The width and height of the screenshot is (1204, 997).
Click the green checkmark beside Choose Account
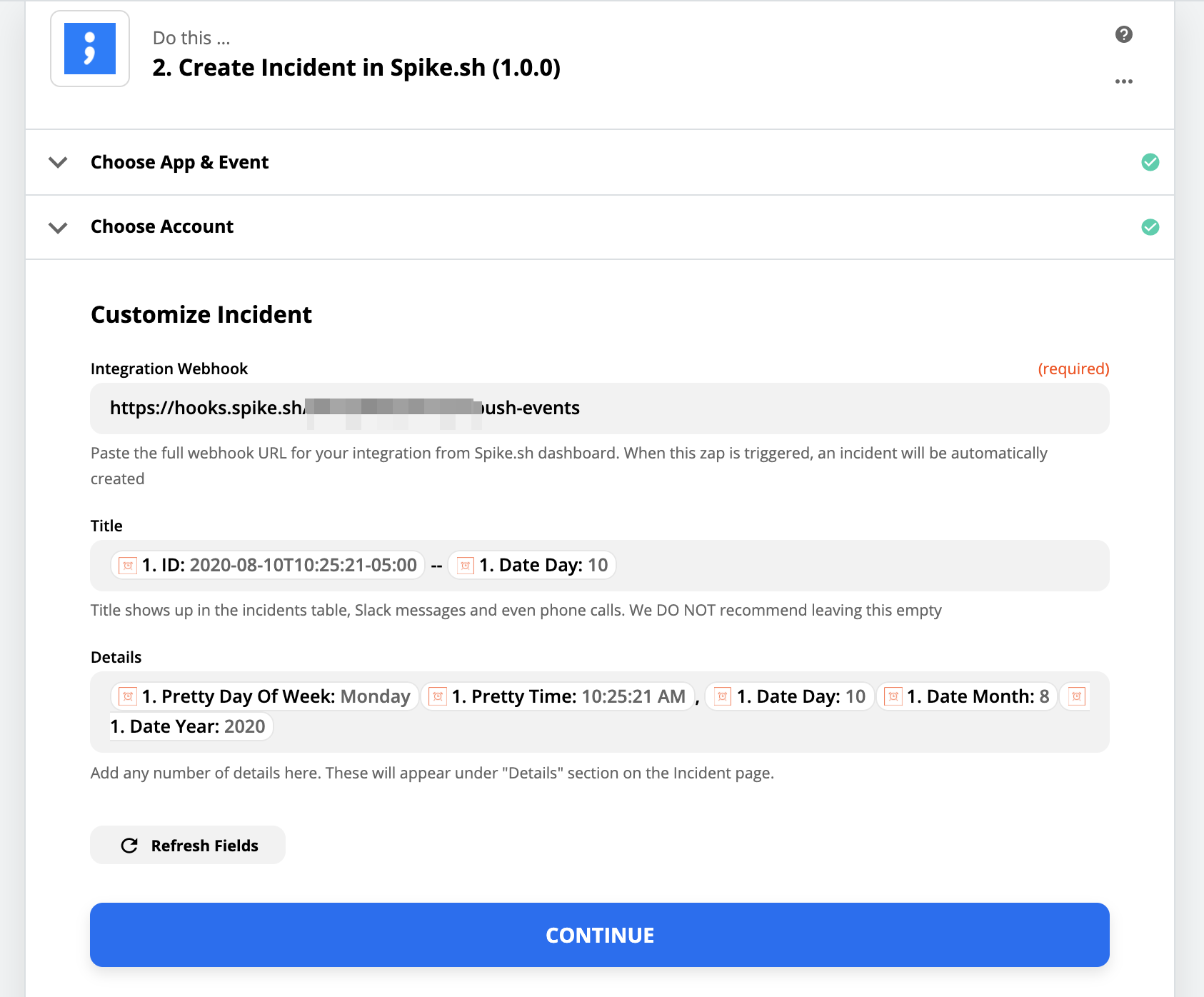click(1150, 227)
